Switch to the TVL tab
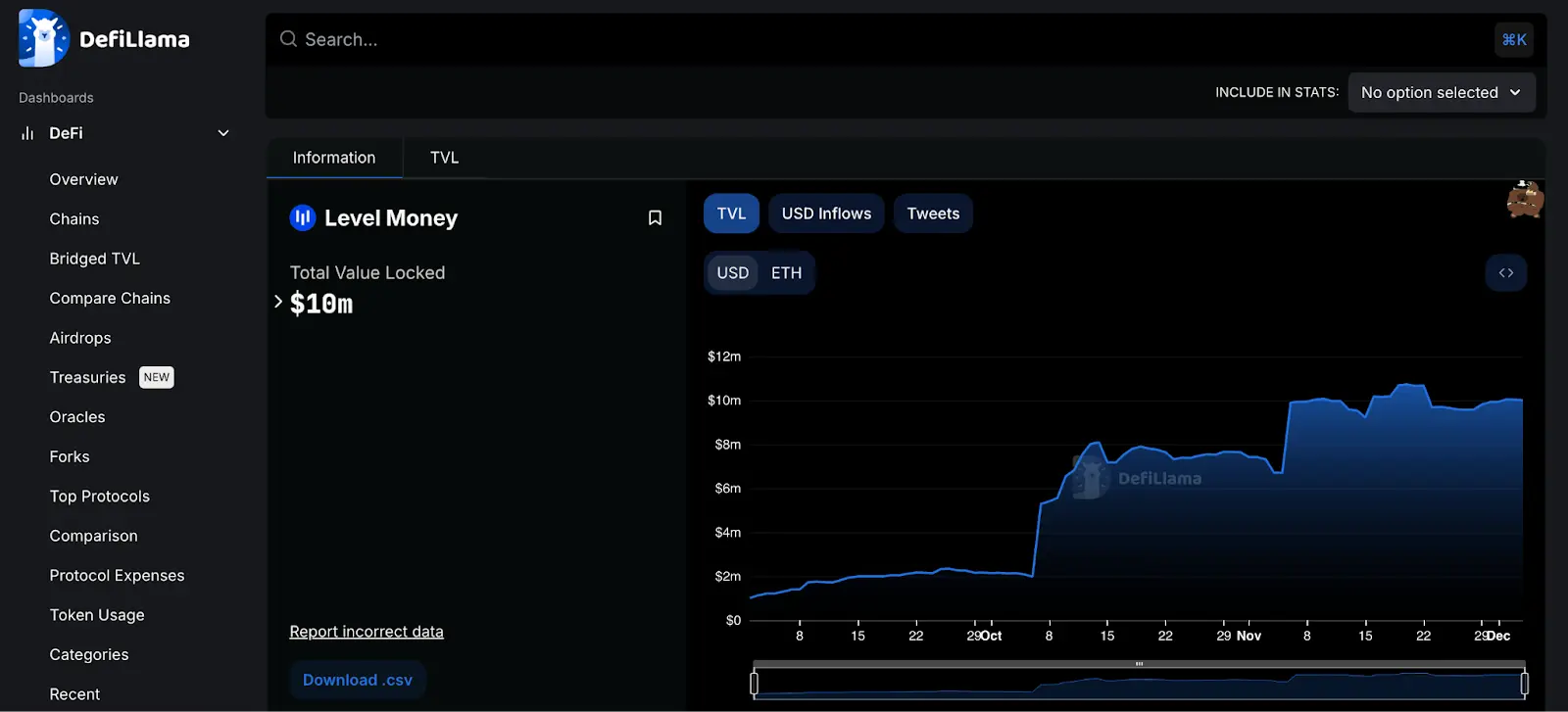 pyautogui.click(x=444, y=158)
